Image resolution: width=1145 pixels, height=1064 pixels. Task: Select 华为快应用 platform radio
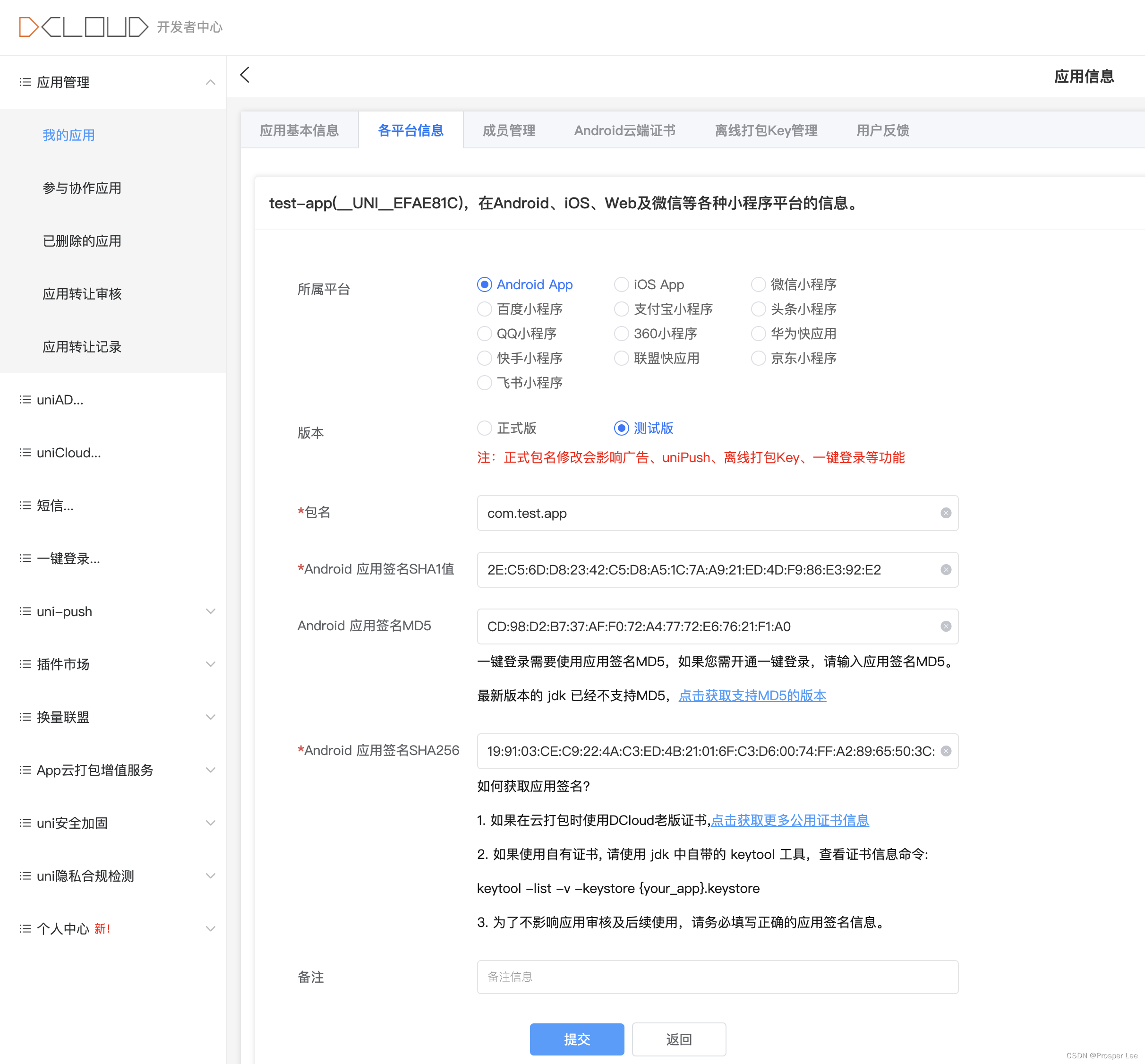tap(758, 334)
